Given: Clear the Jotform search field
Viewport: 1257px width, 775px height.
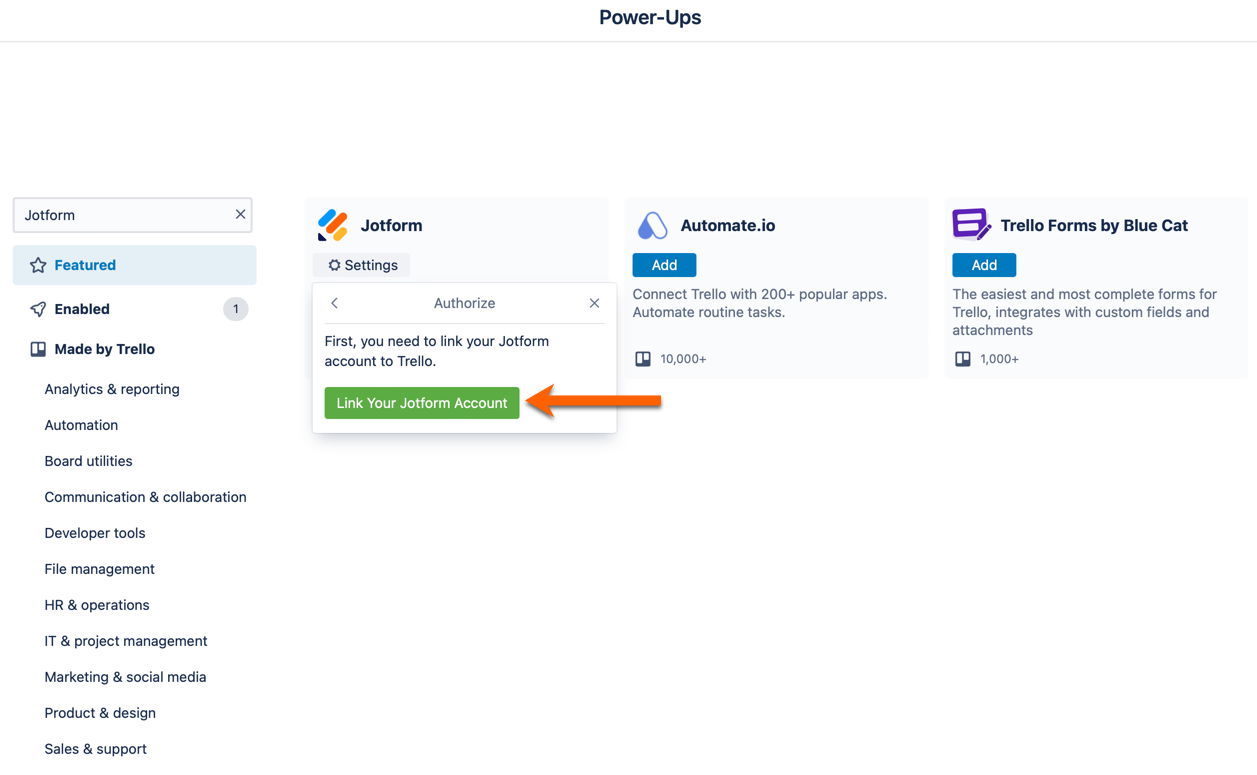Looking at the screenshot, I should pyautogui.click(x=240, y=214).
